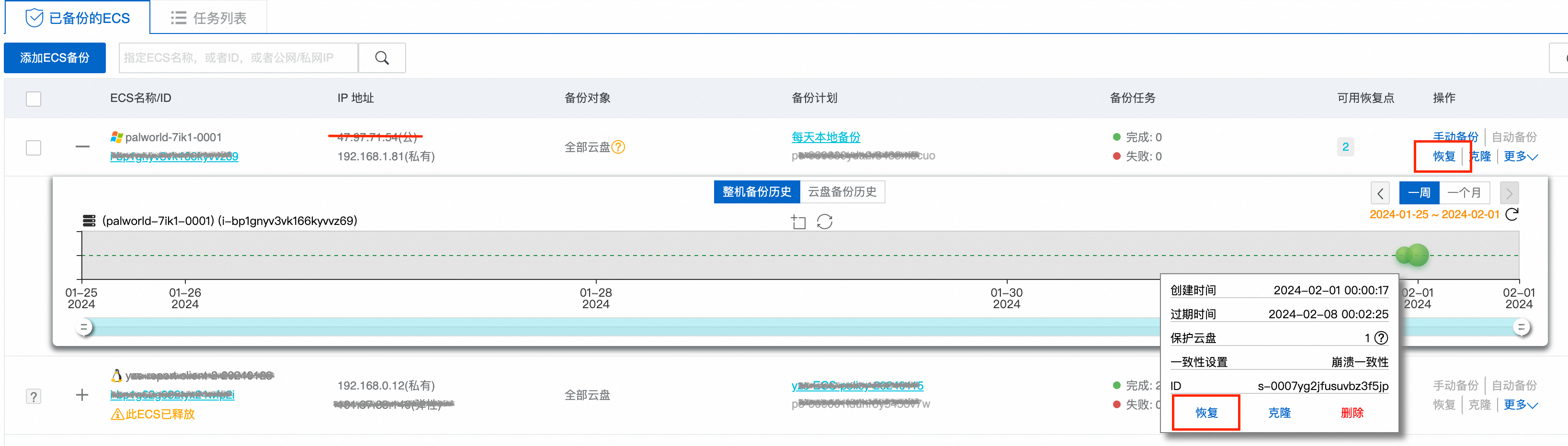Collapse the palworld-7ik1-0001 row details
This screenshot has height=446, width=1568.
coord(82,146)
